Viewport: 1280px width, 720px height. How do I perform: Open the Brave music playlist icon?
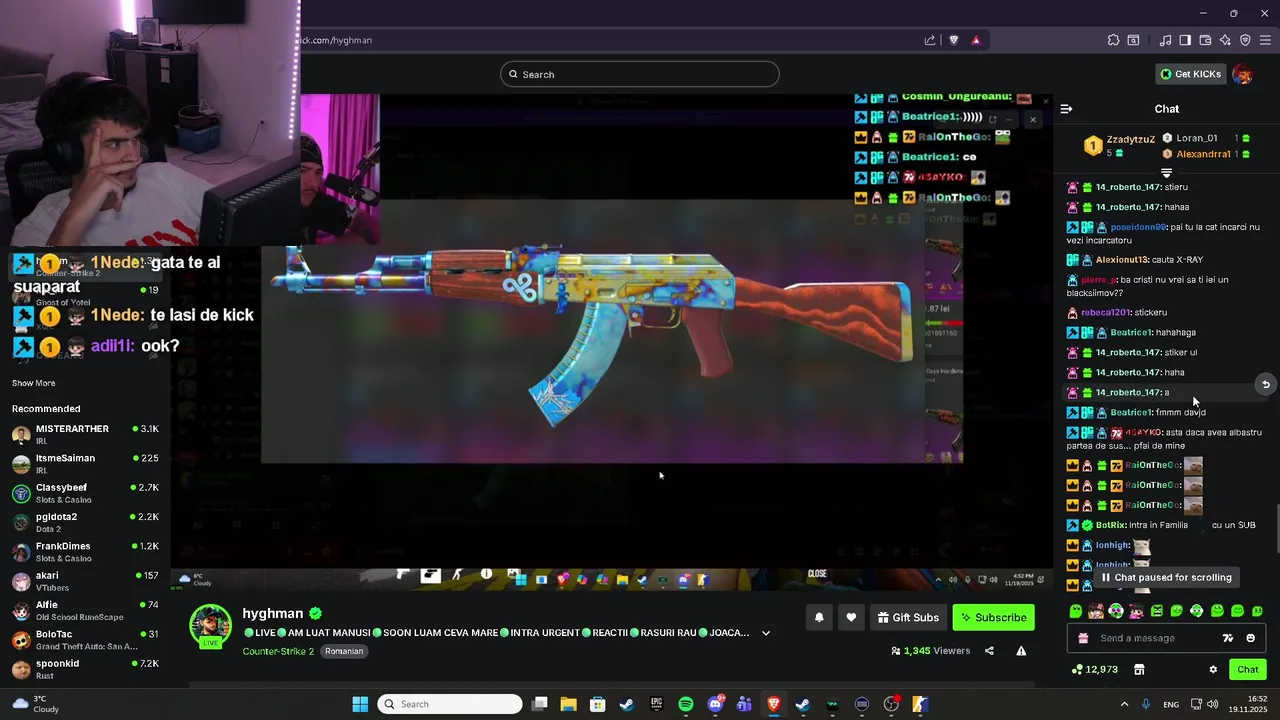pos(1165,40)
